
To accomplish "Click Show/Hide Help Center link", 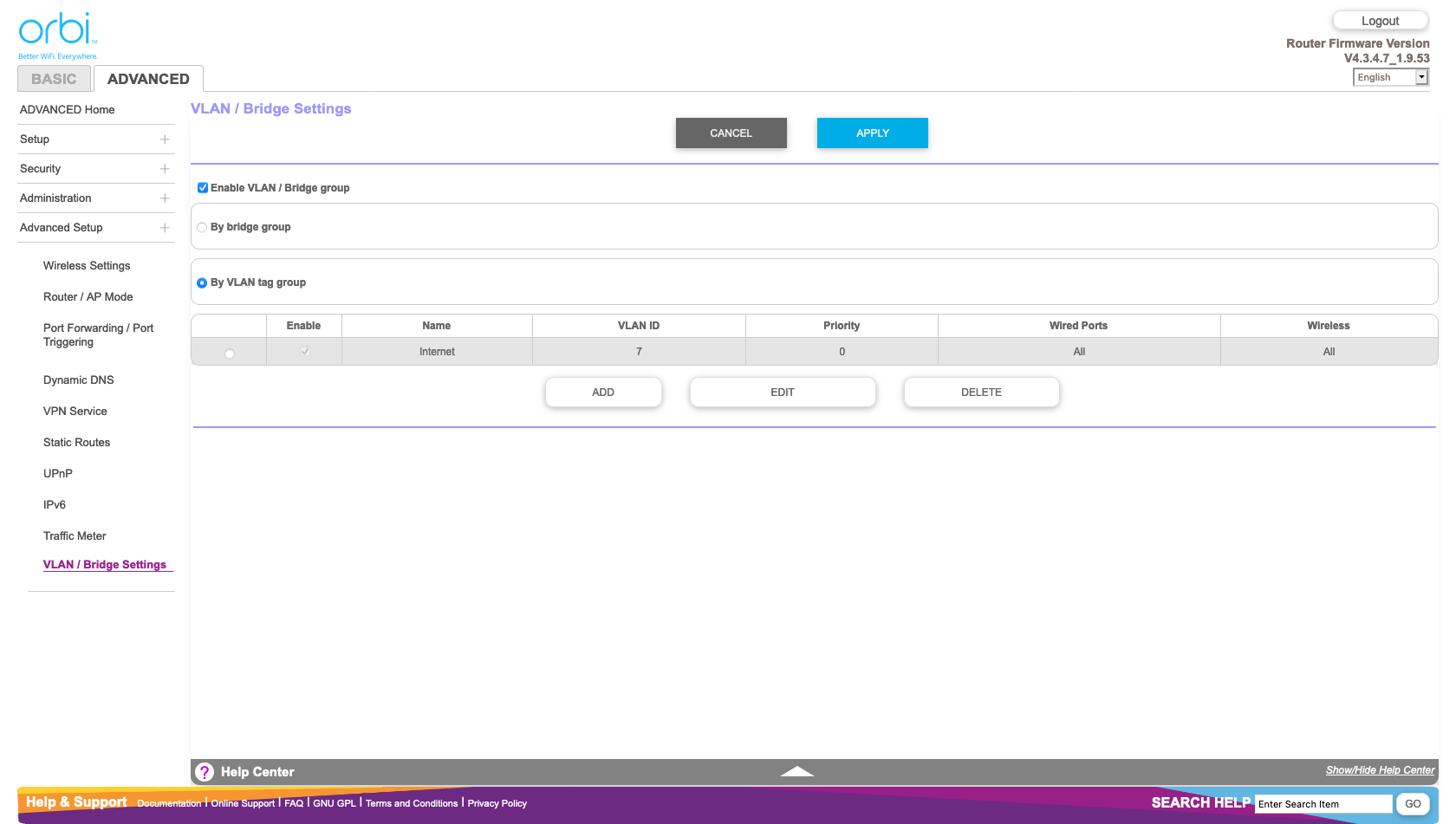I will point(1380,770).
